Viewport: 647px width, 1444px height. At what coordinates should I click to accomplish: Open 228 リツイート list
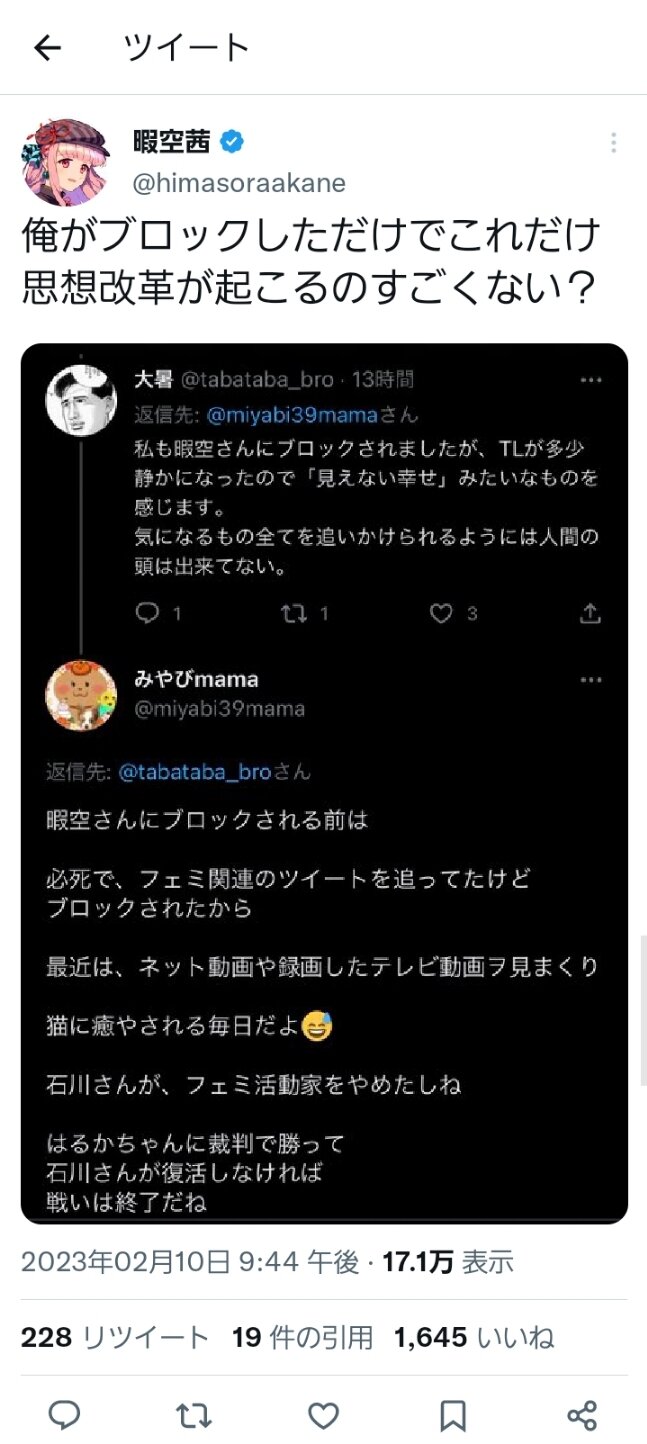pyautogui.click(x=115, y=1337)
